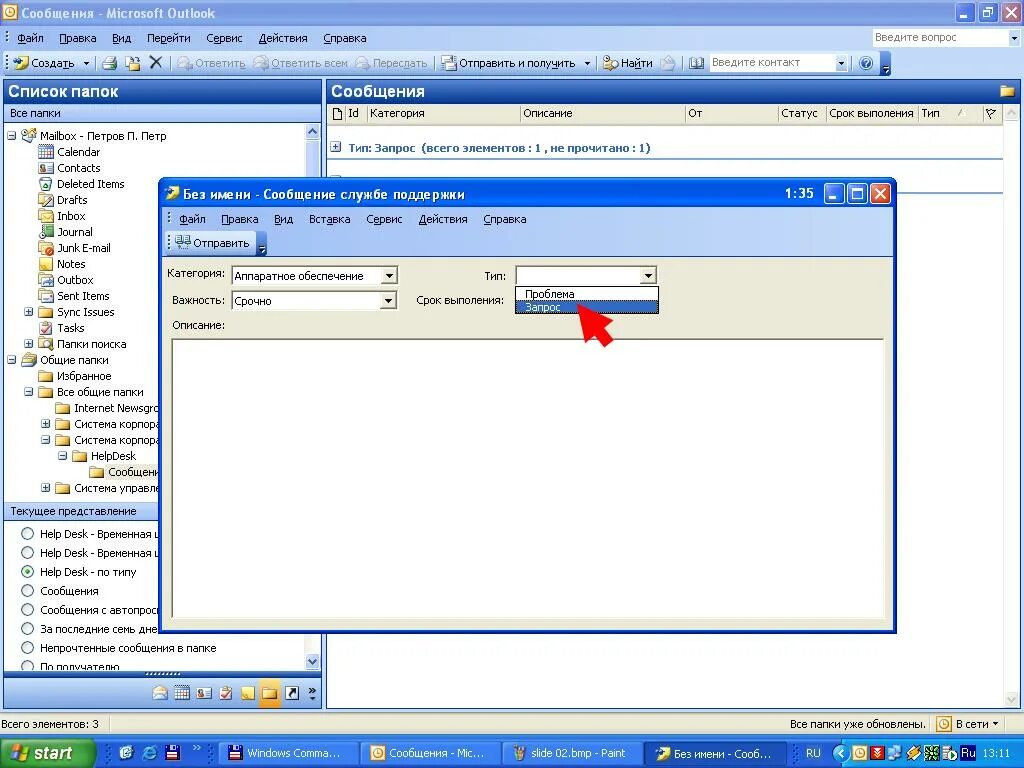This screenshot has height=768, width=1024.
Task: Select За последние семь дней view
Action: pyautogui.click(x=27, y=629)
